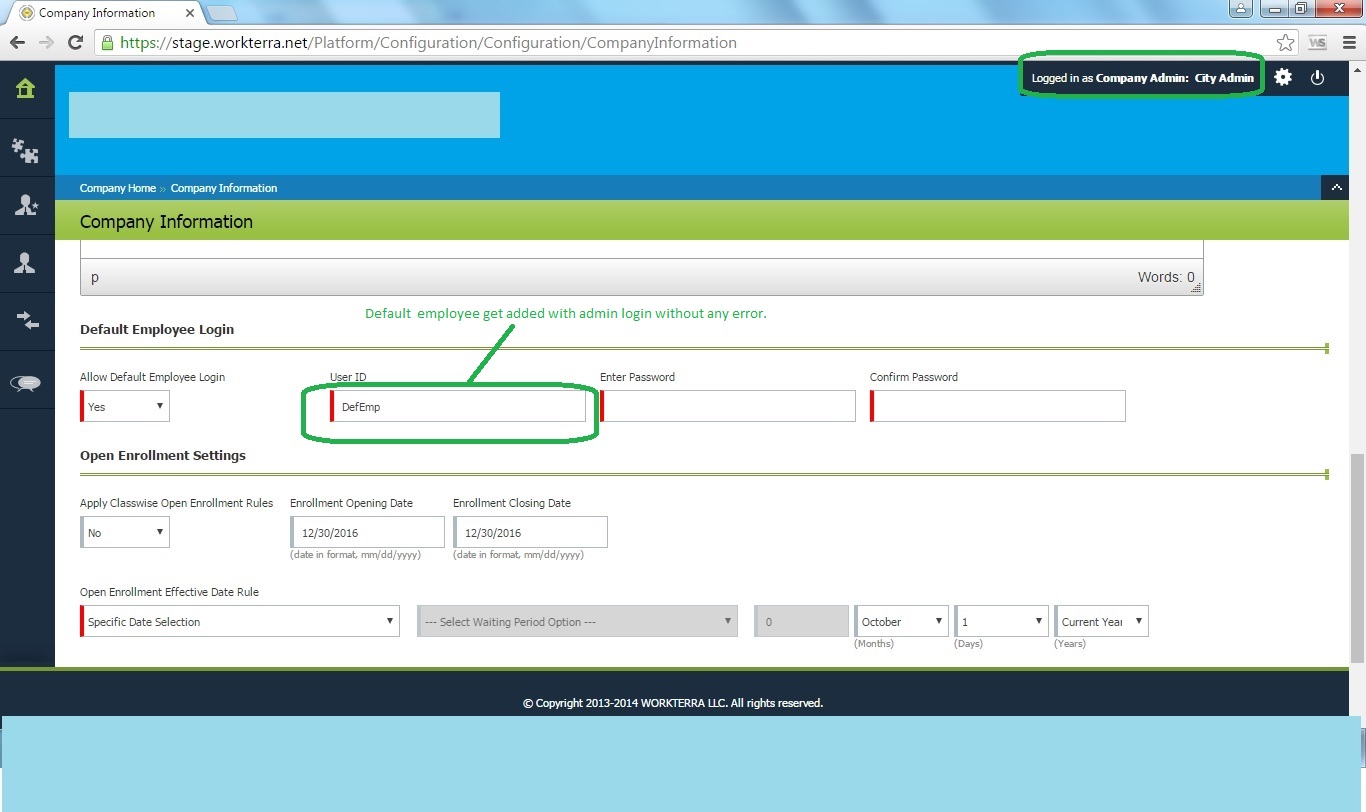Select the October months dropdown

pos(901,622)
